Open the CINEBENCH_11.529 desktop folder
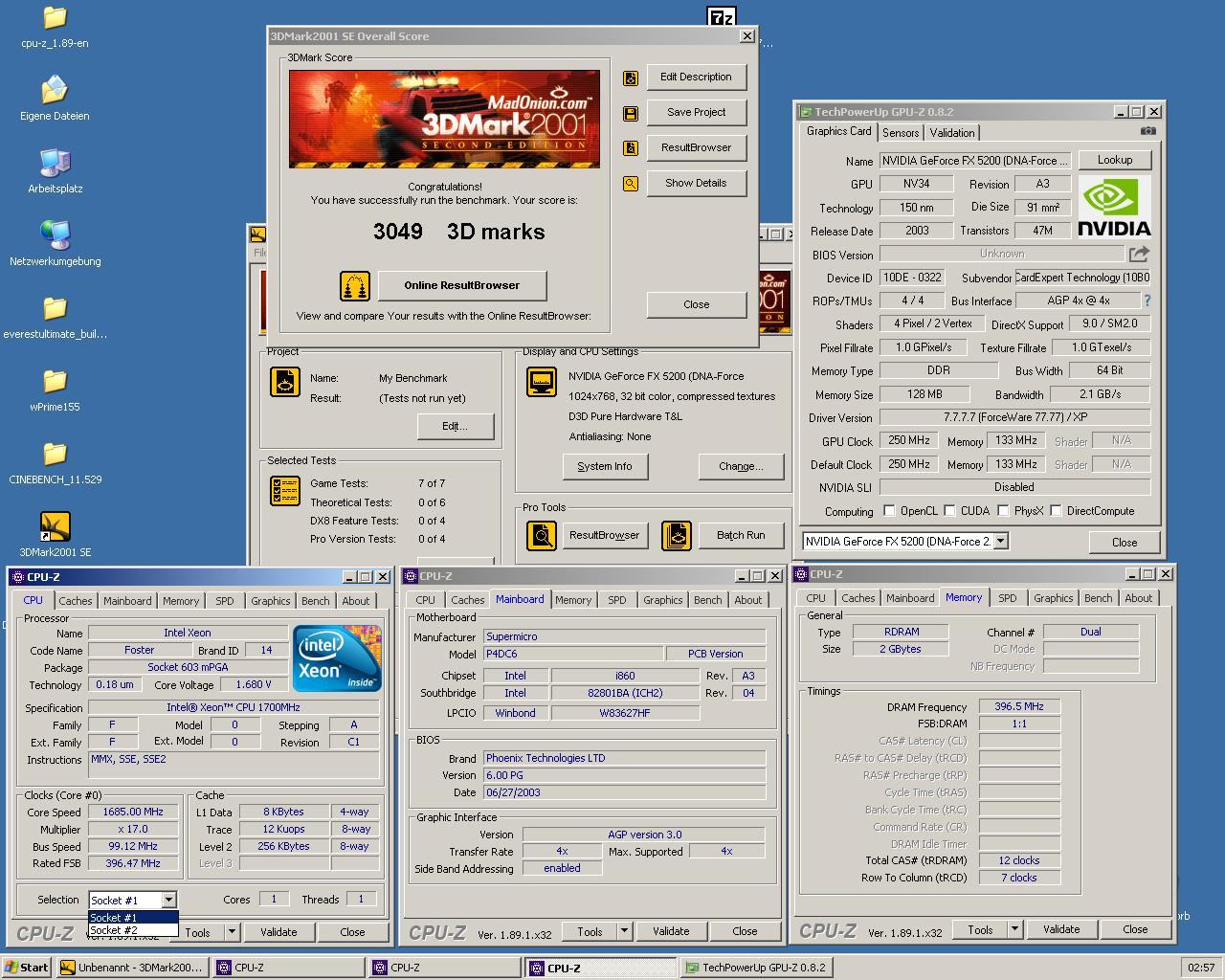Screen dimensions: 1225x980 [x=55, y=455]
